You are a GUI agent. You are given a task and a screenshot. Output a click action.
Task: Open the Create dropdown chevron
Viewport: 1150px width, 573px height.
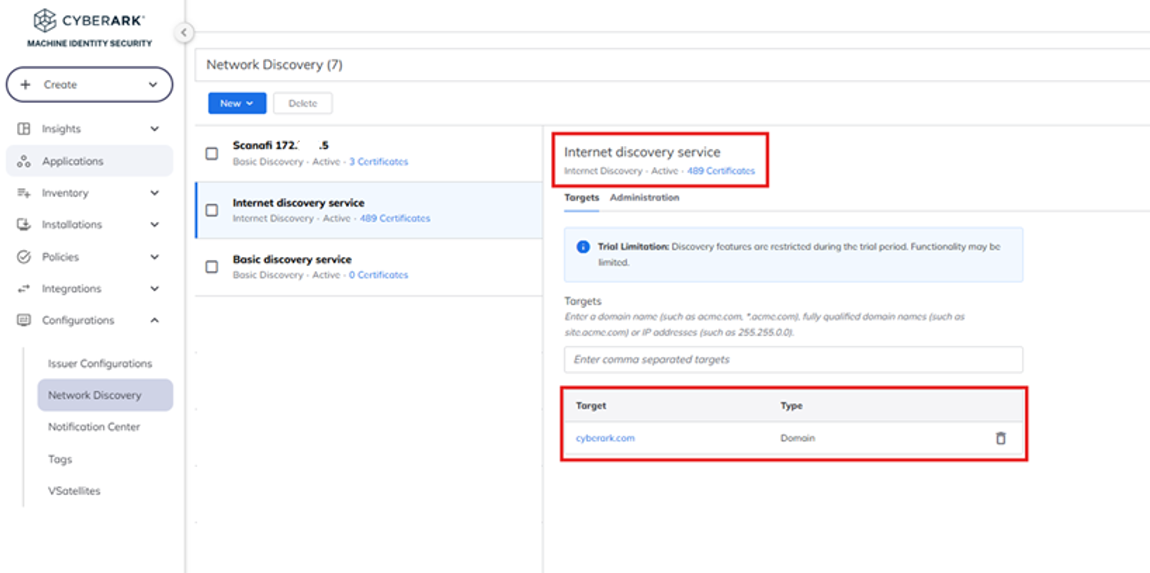[153, 84]
